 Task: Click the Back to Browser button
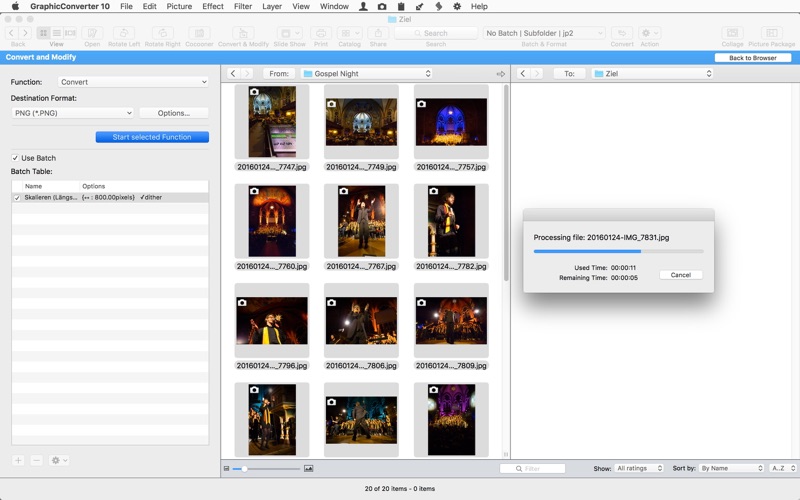pos(752,58)
